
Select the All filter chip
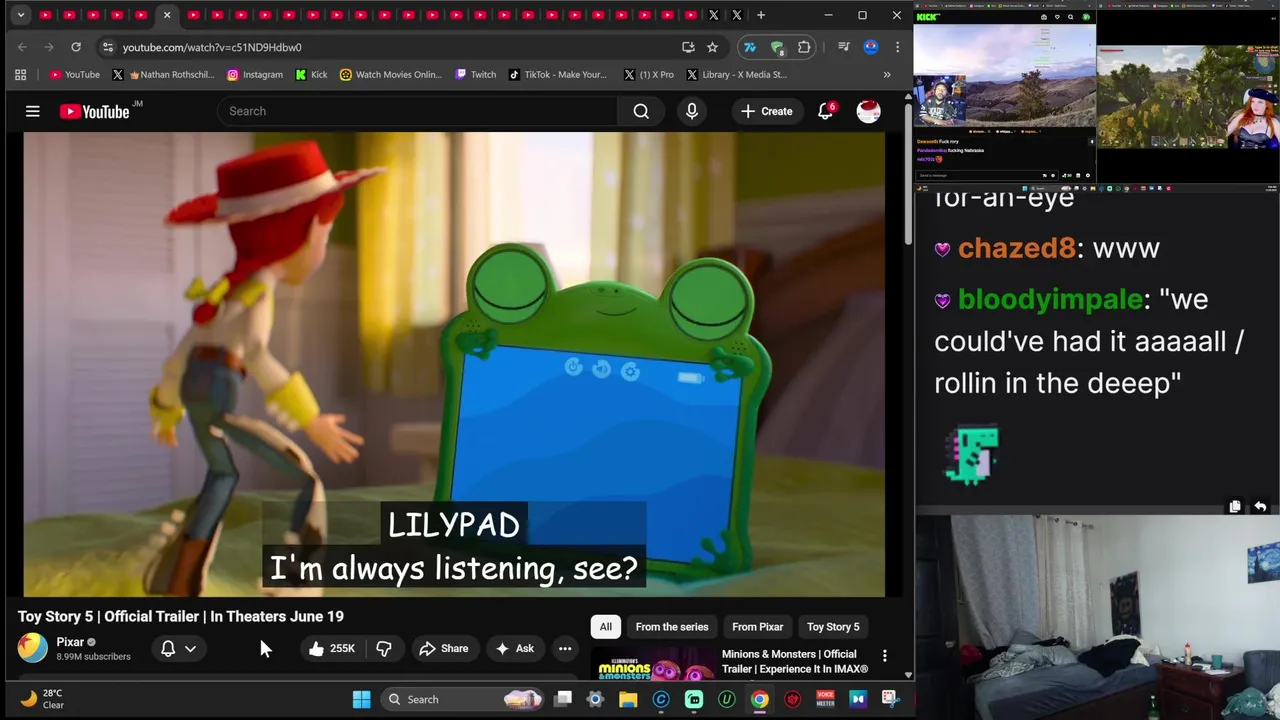tap(605, 627)
